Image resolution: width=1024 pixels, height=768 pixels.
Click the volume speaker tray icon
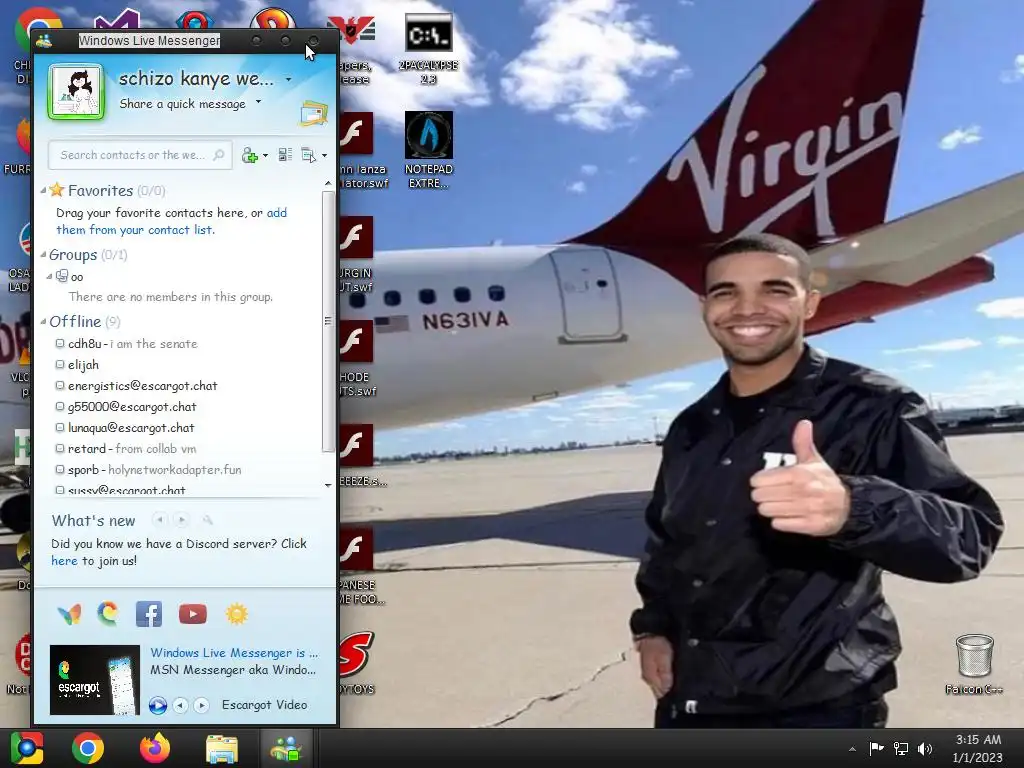point(925,748)
